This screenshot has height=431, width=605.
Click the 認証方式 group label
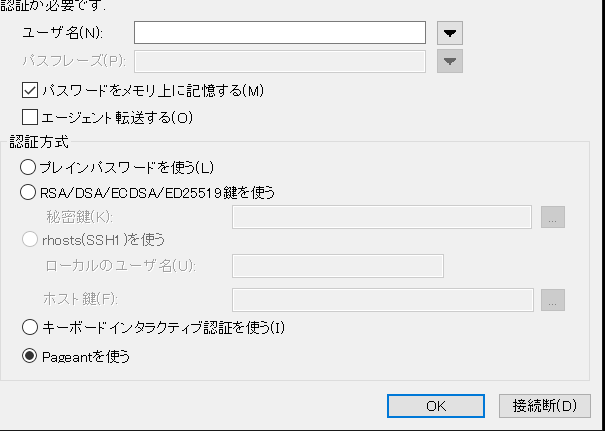pos(39,142)
